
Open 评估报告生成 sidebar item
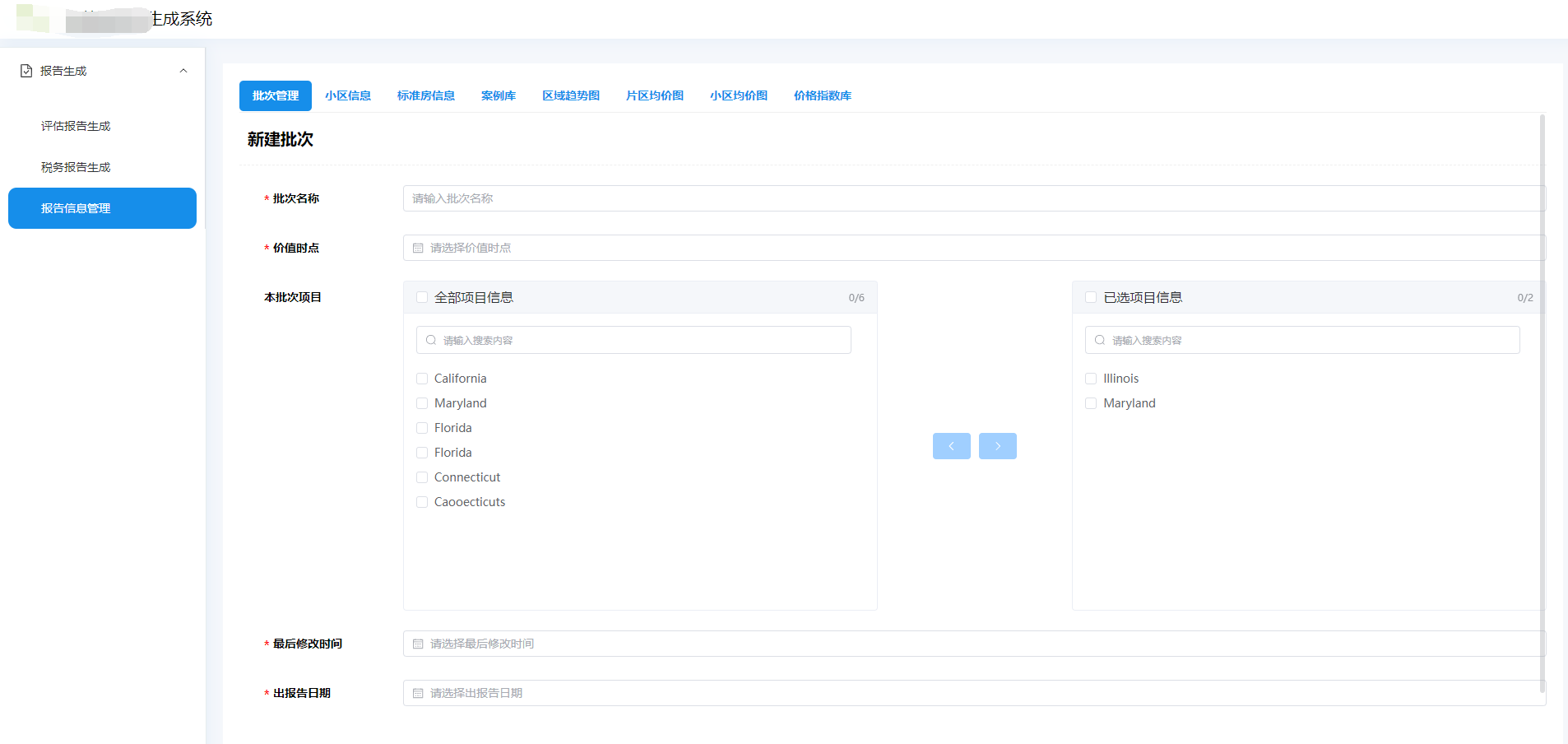(x=76, y=126)
